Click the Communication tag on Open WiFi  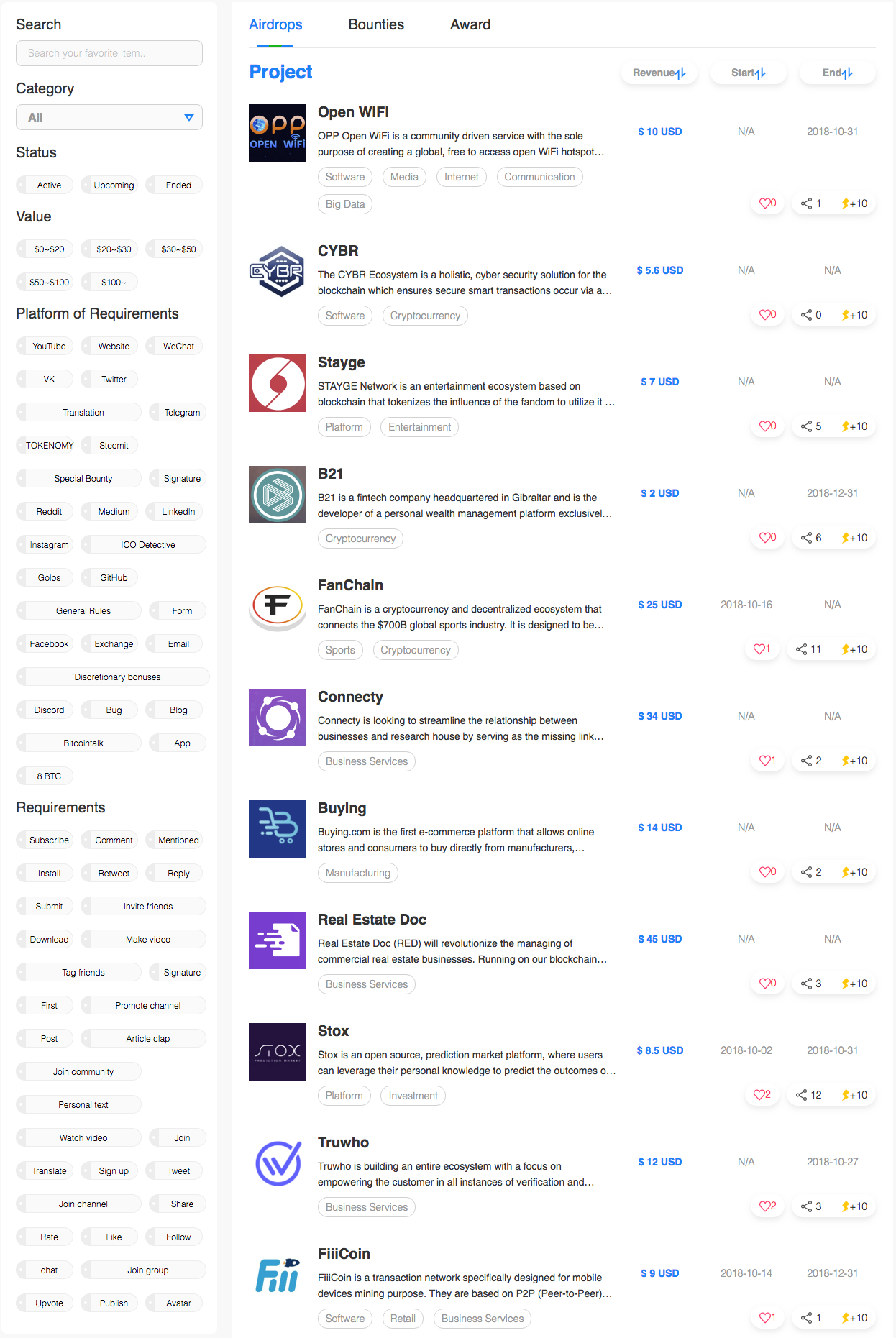click(539, 177)
